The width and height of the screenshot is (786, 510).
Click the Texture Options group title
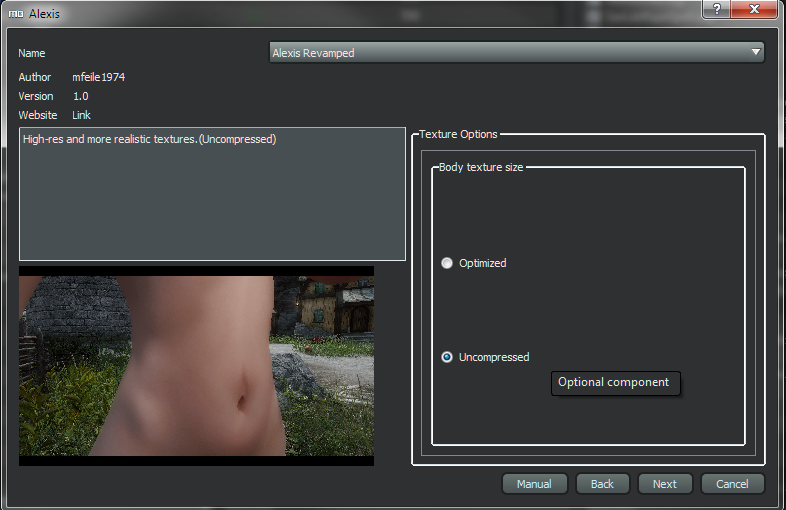click(x=458, y=134)
